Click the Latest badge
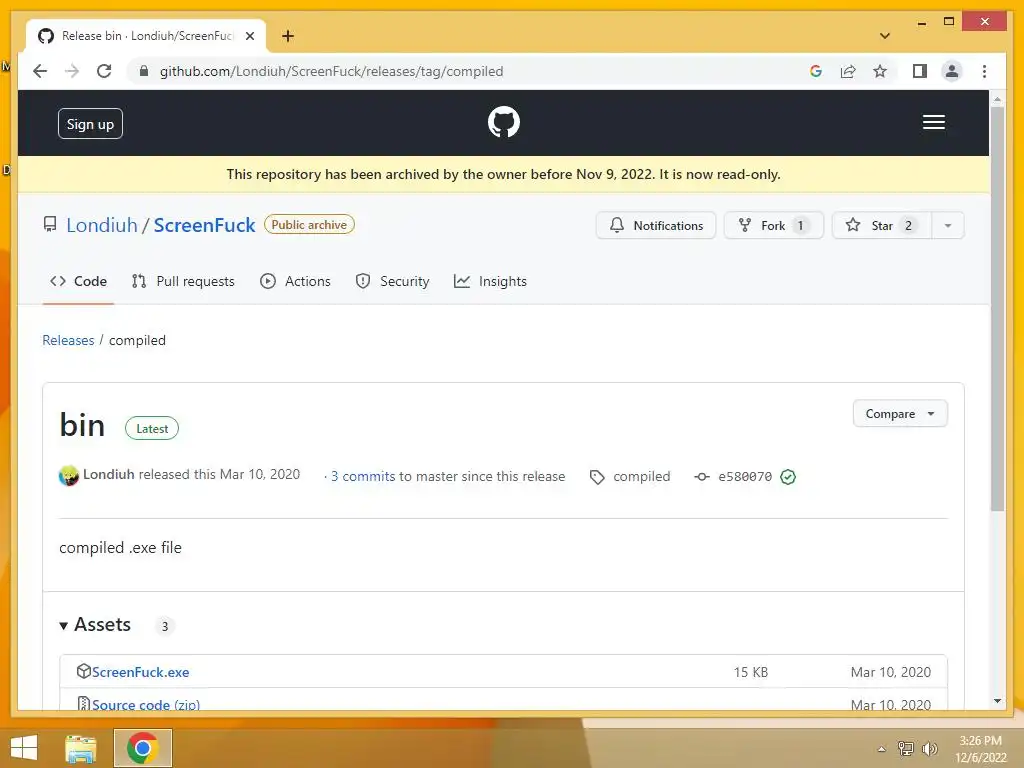 (x=152, y=428)
